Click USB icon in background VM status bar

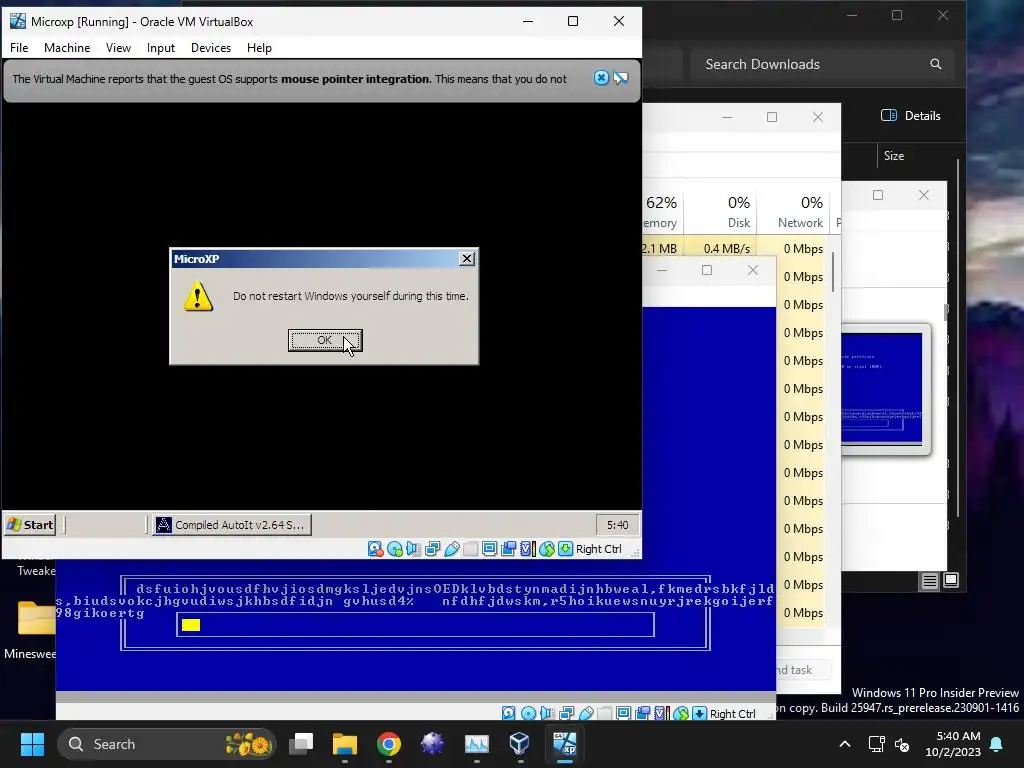(x=586, y=714)
